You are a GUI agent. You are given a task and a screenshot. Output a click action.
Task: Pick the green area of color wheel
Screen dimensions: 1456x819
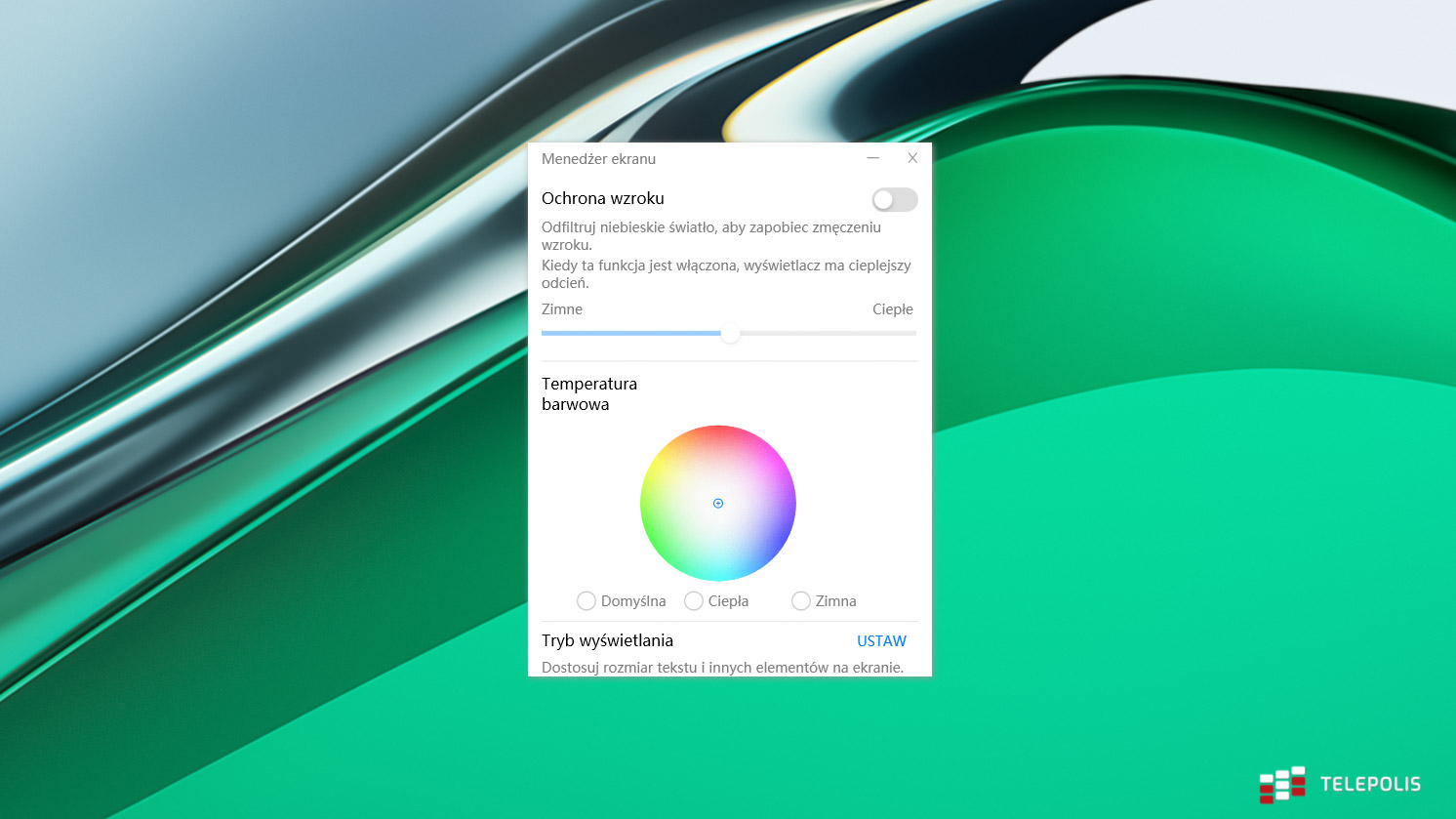pos(661,539)
